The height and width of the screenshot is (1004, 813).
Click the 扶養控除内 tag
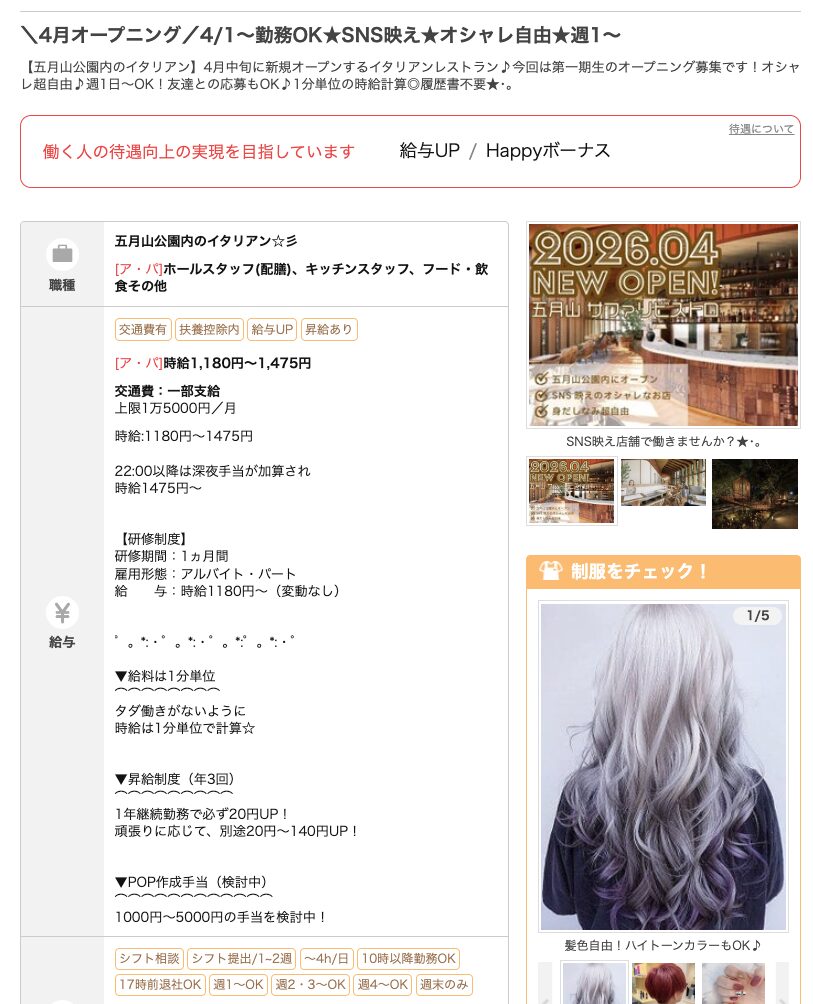point(209,329)
